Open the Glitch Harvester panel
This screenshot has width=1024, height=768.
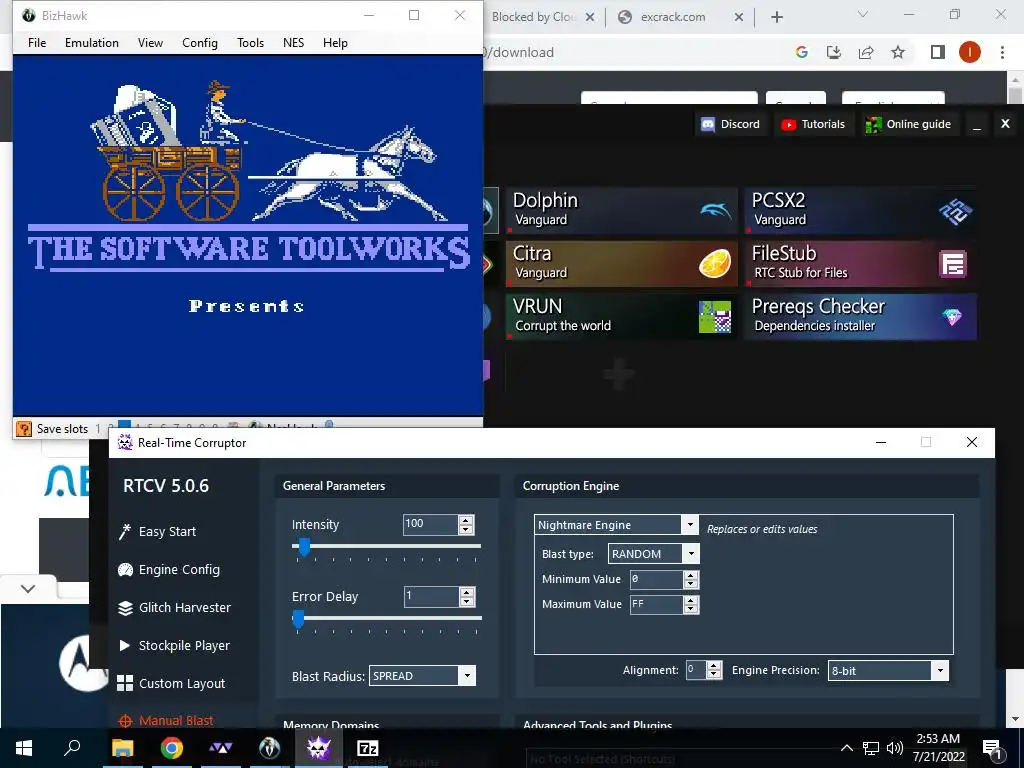click(x=174, y=607)
